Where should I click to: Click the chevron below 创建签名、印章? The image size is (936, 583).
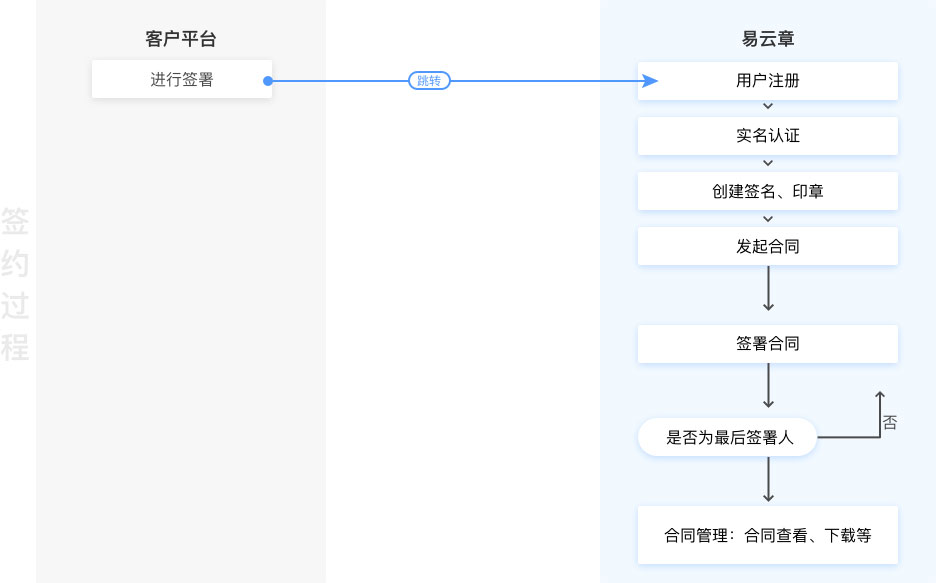click(x=768, y=218)
